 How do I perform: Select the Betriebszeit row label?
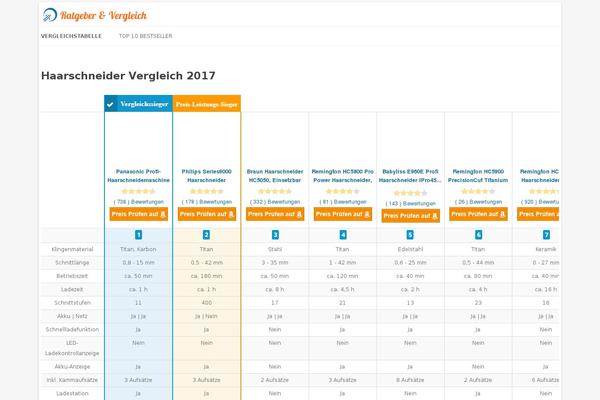point(72,276)
